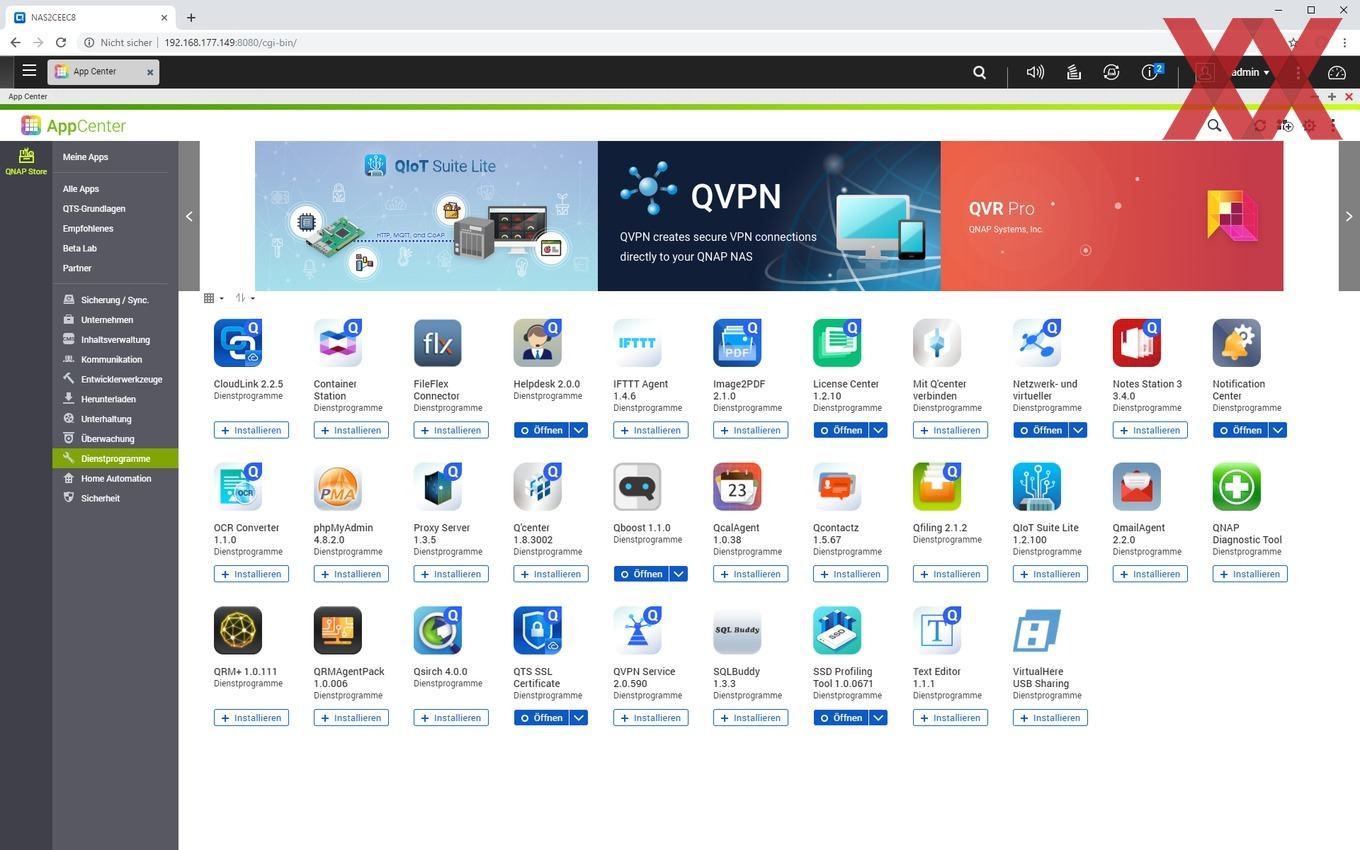Open the Qsirch 4.0.0 app icon
This screenshot has height=850, width=1360.
[438, 631]
